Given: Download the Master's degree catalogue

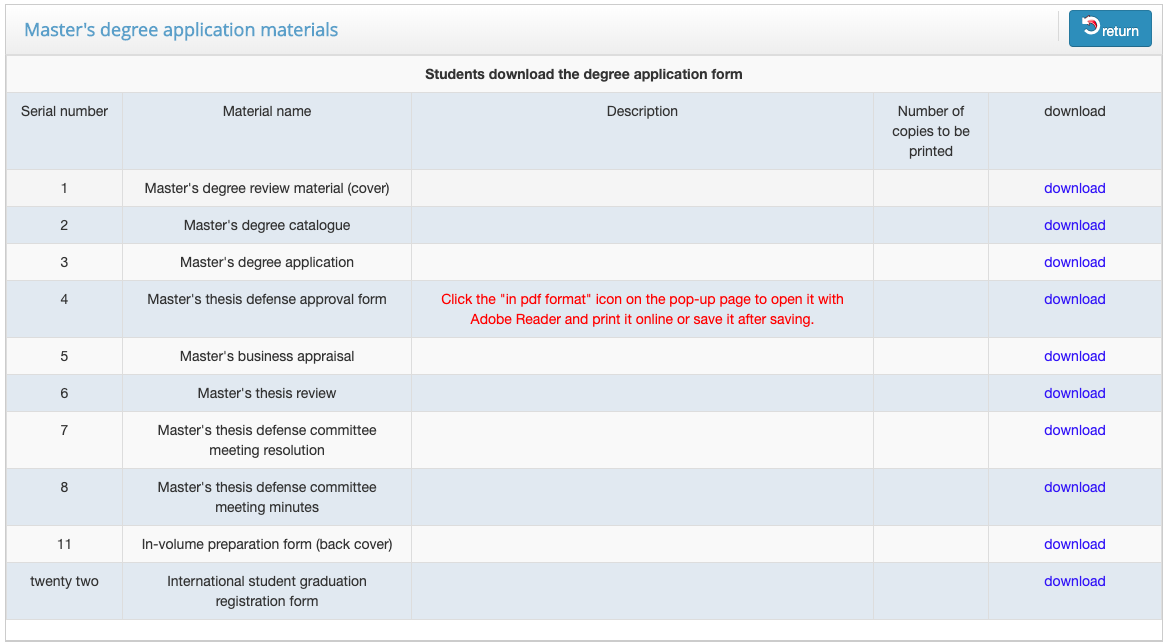Looking at the screenshot, I should click(x=1074, y=225).
